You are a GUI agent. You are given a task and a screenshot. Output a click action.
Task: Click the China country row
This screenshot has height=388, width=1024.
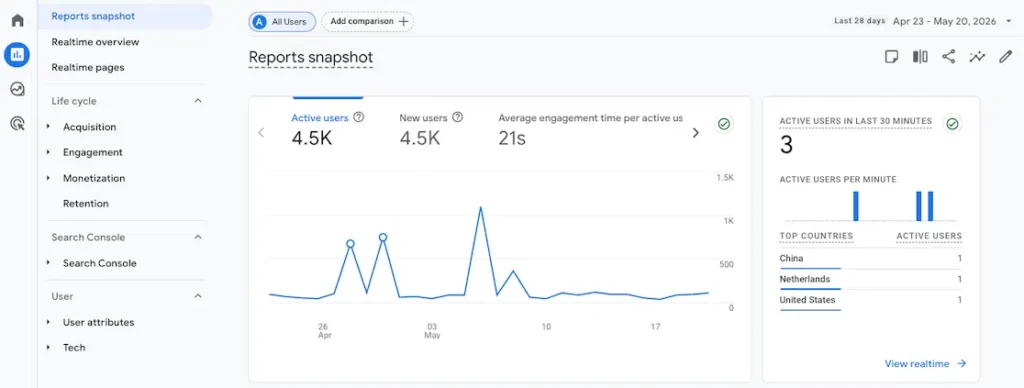(x=871, y=259)
